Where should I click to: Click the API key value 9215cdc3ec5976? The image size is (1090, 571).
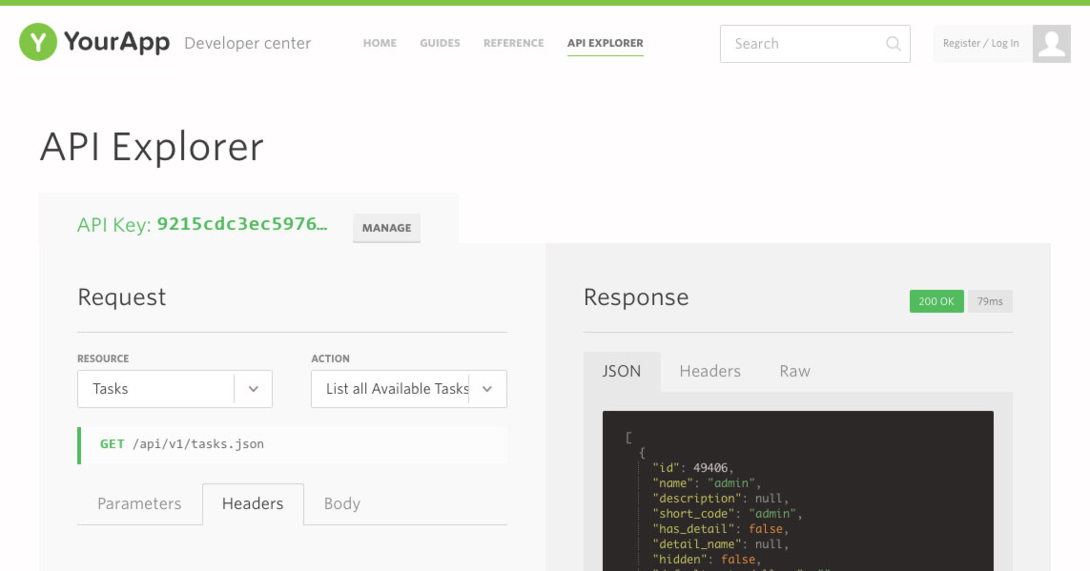click(x=242, y=224)
